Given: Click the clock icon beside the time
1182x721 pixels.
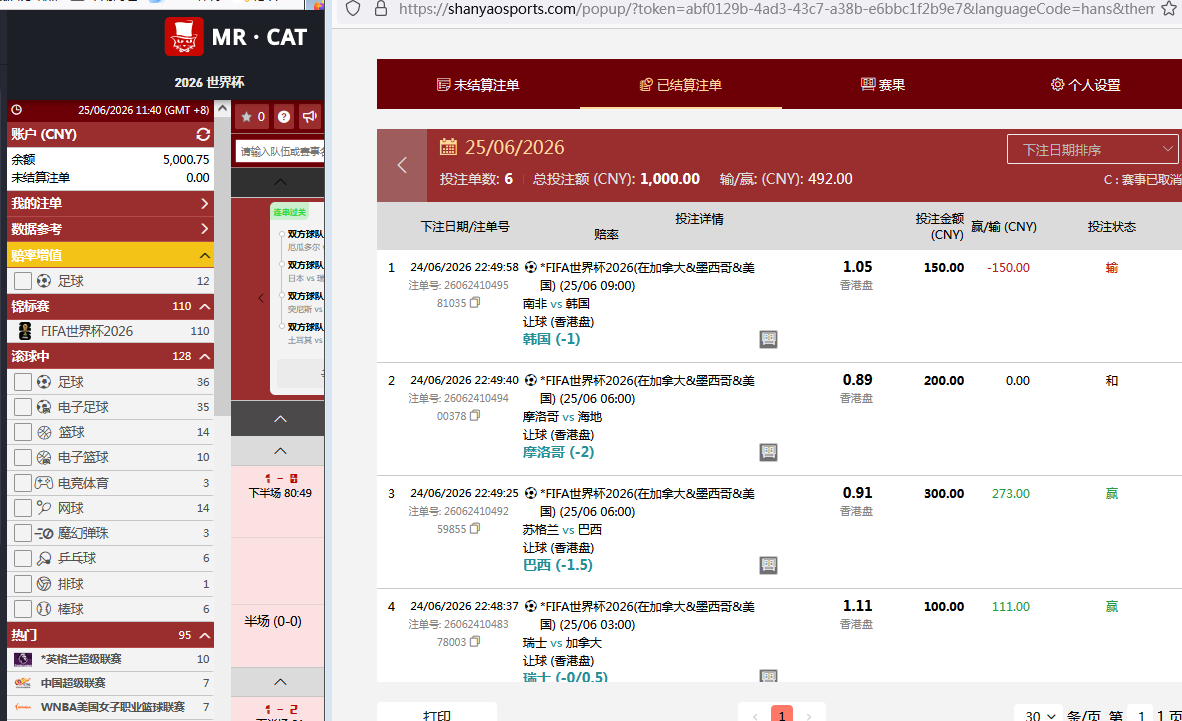Looking at the screenshot, I should point(17,109).
